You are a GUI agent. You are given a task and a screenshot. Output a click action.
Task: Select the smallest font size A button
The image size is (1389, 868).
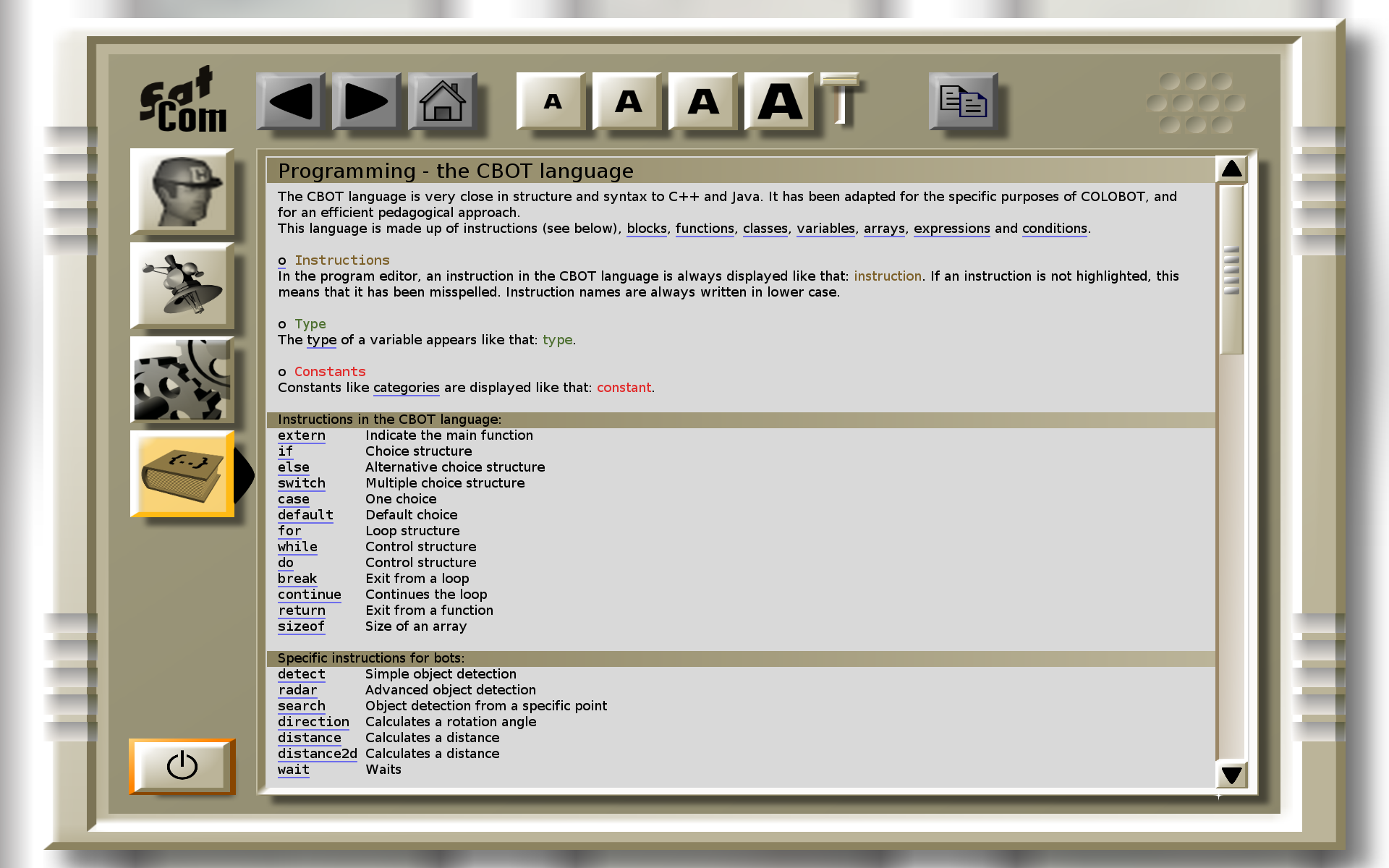(x=551, y=101)
